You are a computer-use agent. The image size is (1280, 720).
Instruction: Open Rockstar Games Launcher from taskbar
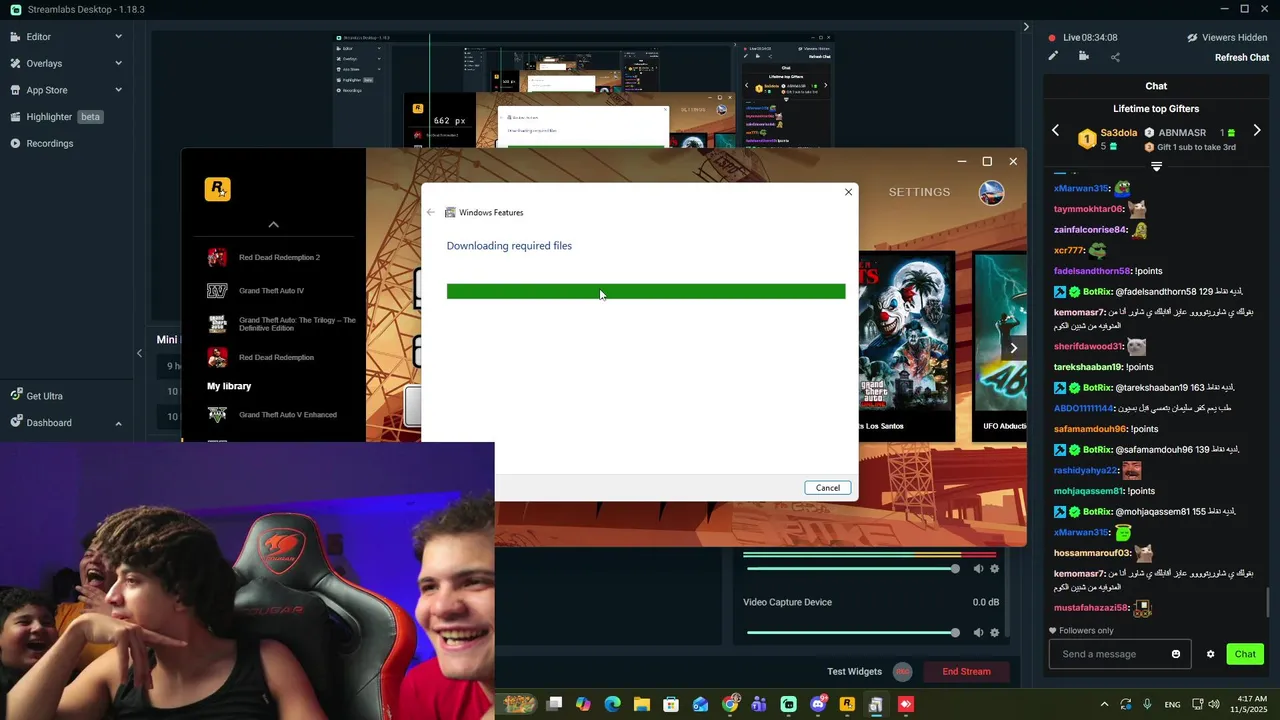coord(847,704)
